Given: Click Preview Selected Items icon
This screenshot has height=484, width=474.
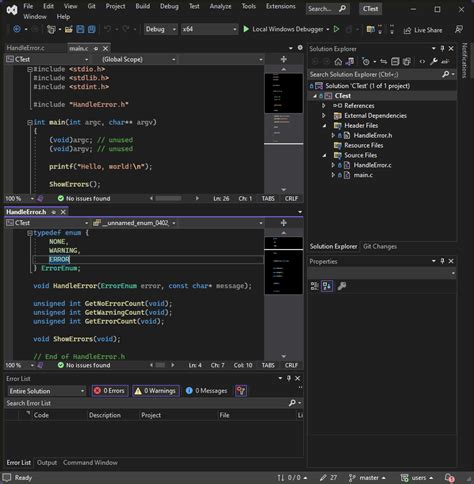Looking at the screenshot, I should 445,62.
